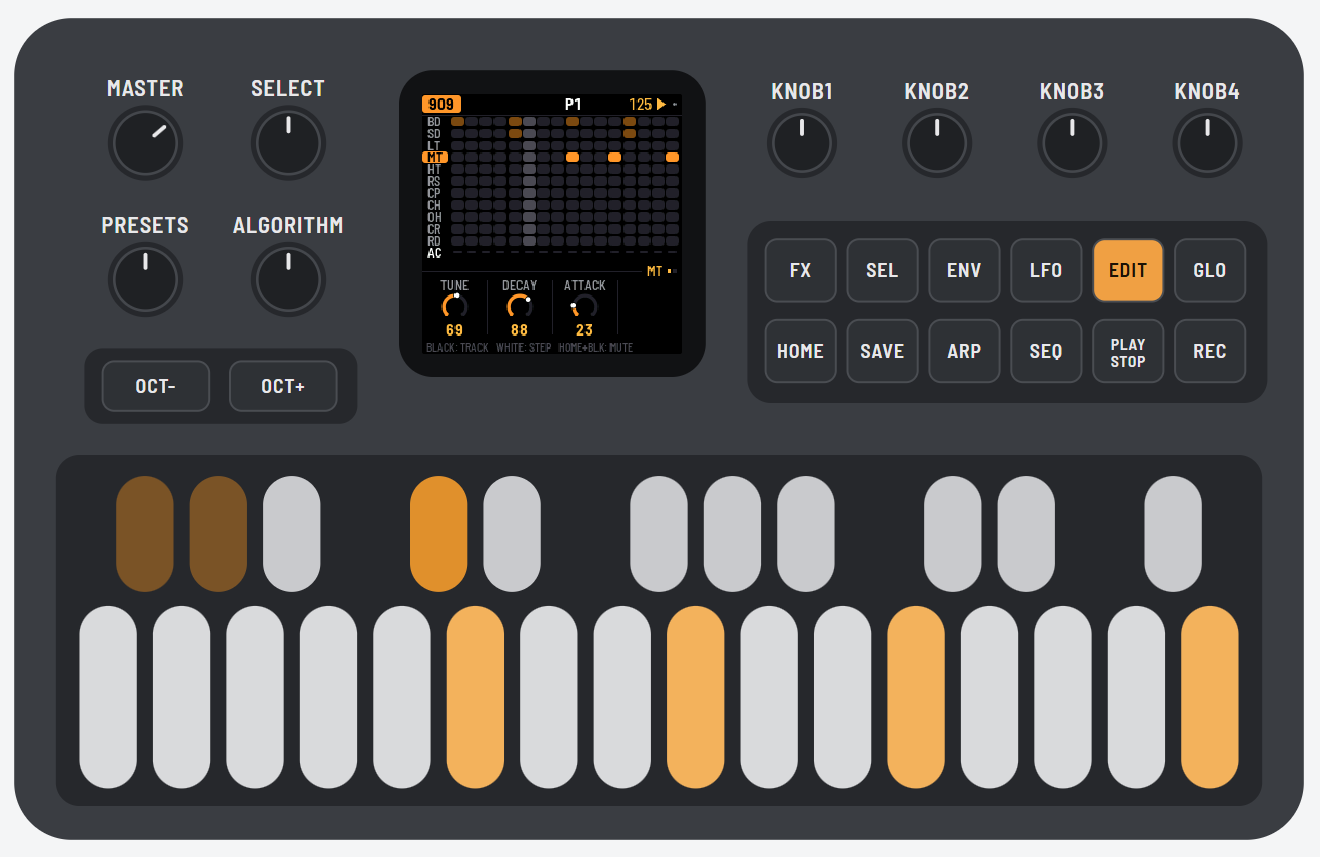This screenshot has width=1320, height=857.
Task: Click the tempo value 125
Action: tap(640, 104)
